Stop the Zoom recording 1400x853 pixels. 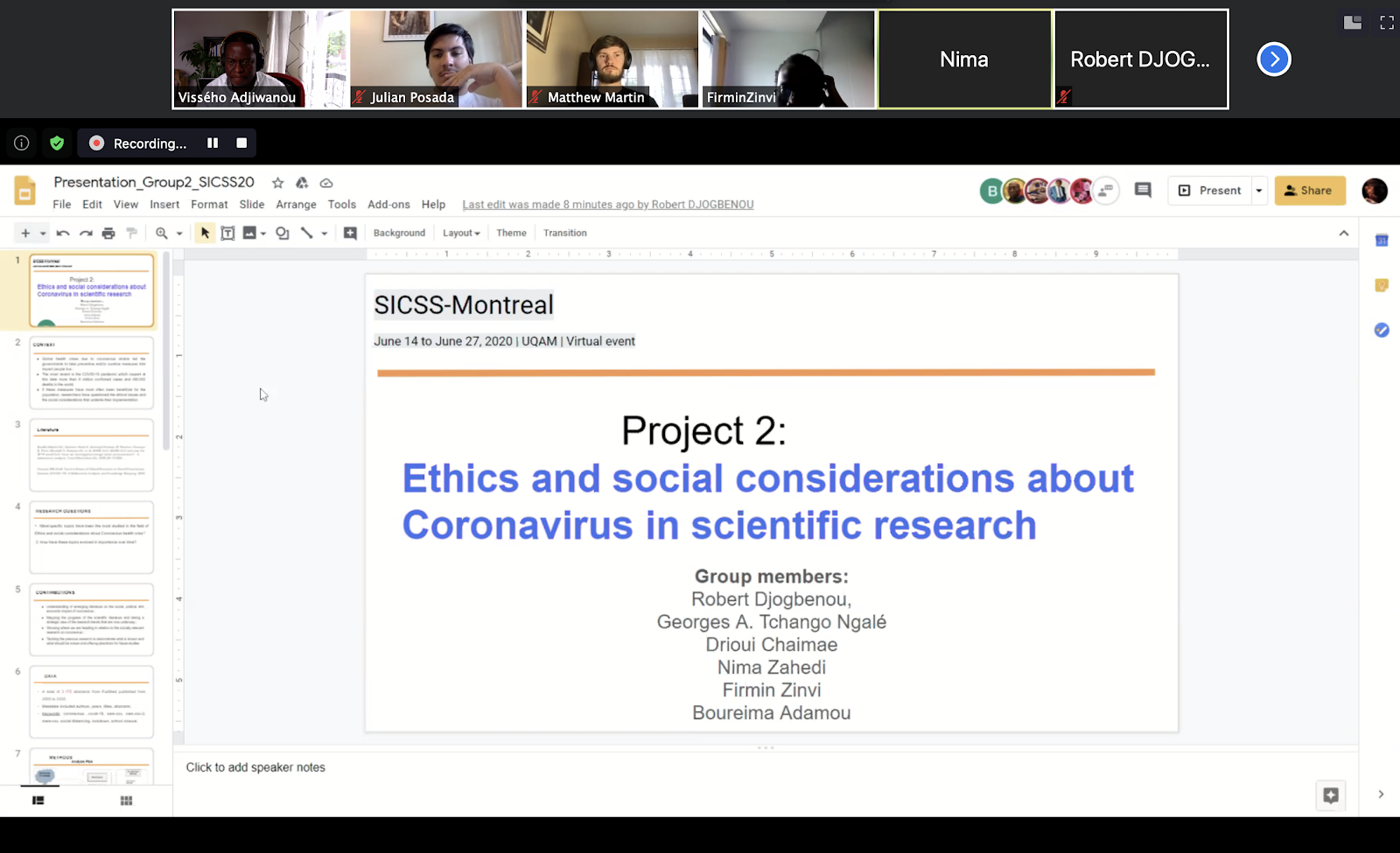click(241, 143)
